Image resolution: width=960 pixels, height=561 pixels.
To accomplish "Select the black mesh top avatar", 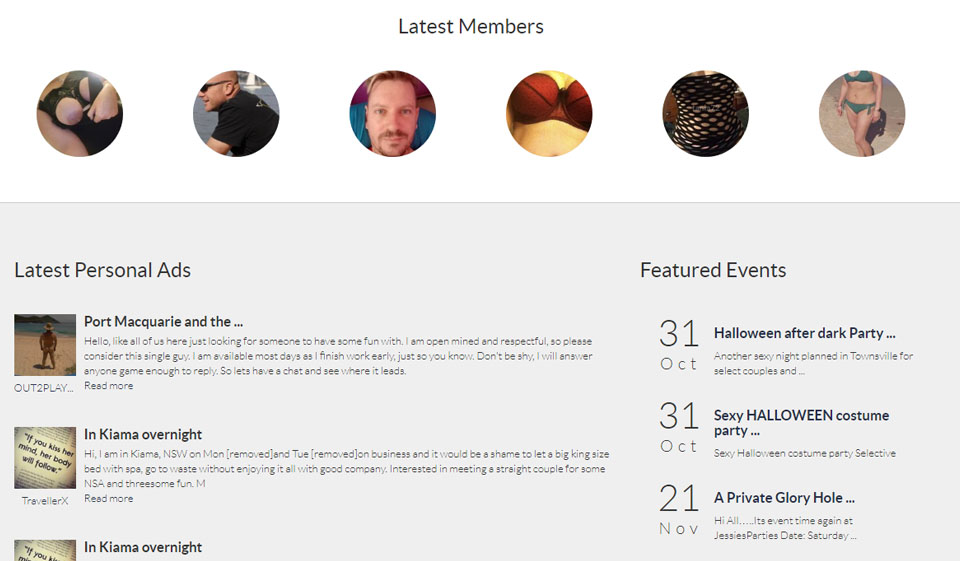I will tap(705, 114).
